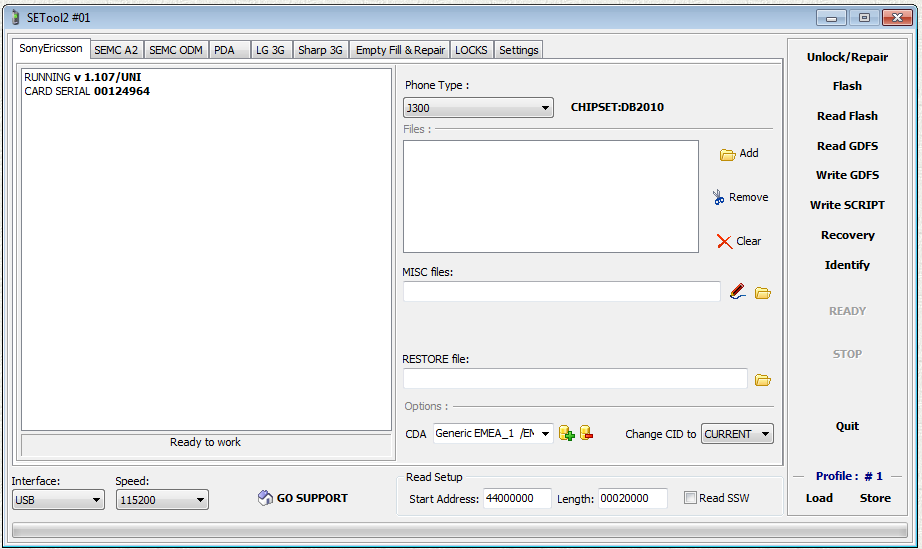Open the Settings tab
The image size is (922, 549).
click(519, 50)
